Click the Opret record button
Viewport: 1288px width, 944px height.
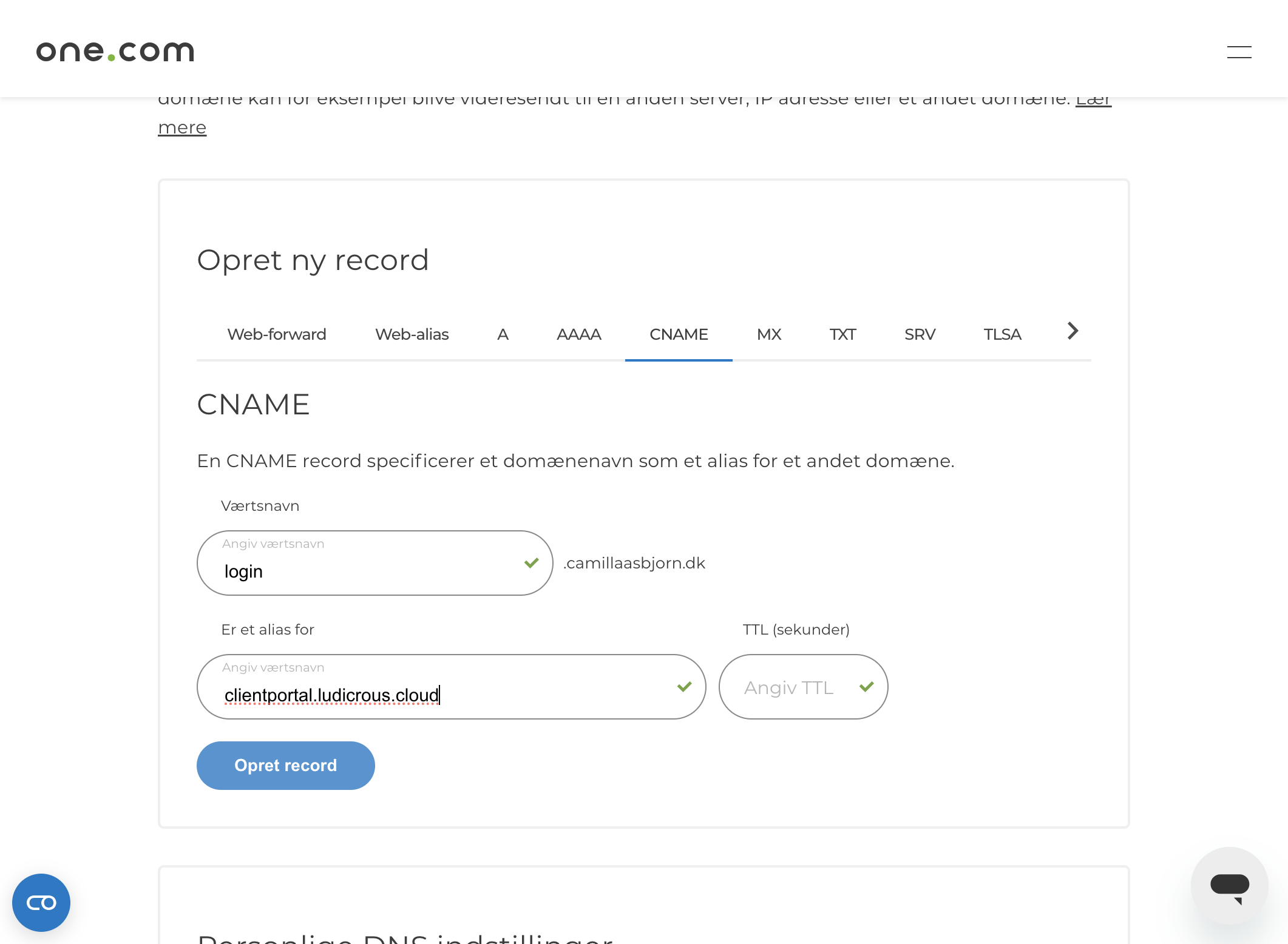286,766
